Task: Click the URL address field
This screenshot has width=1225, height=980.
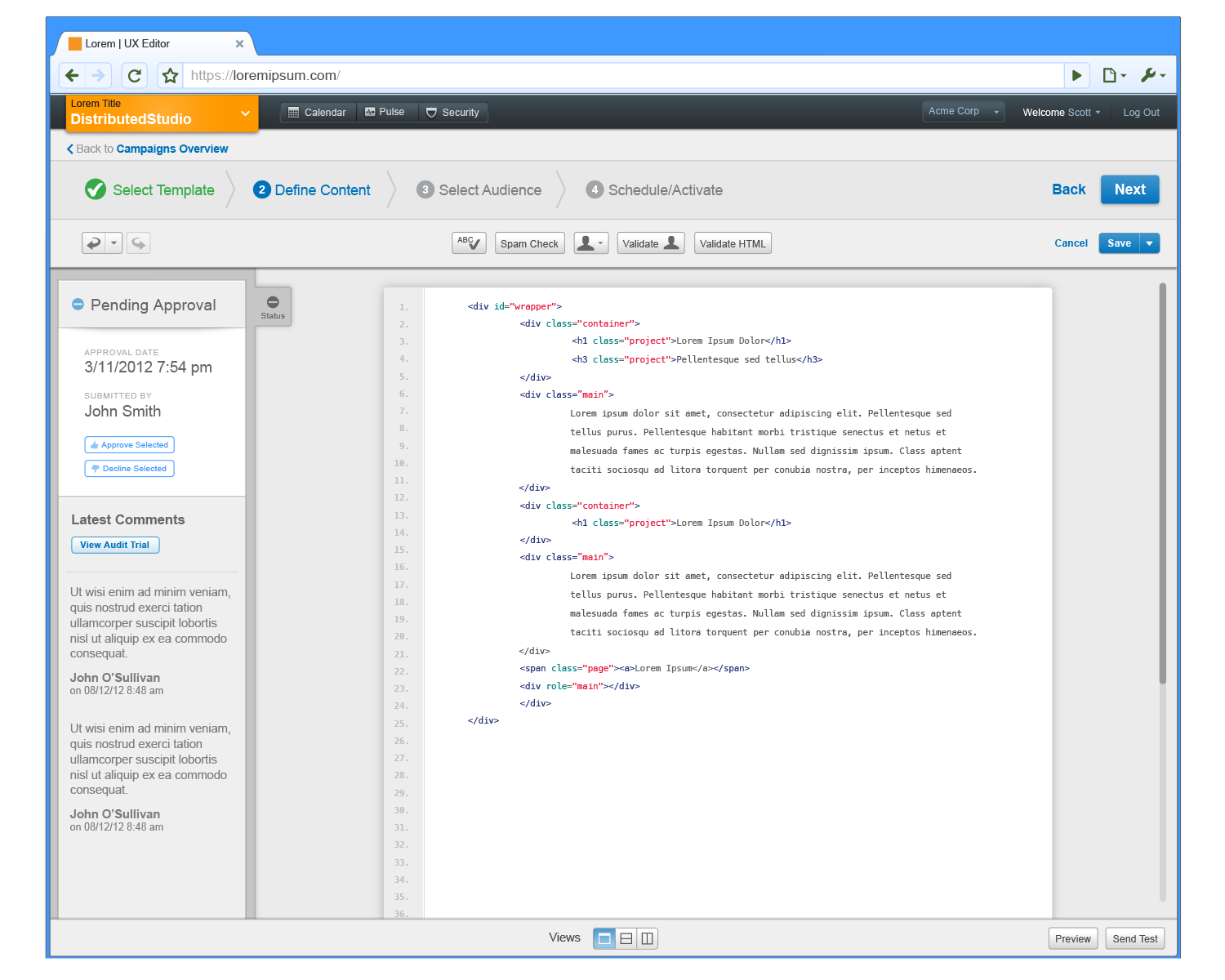Action: pyautogui.click(x=624, y=75)
